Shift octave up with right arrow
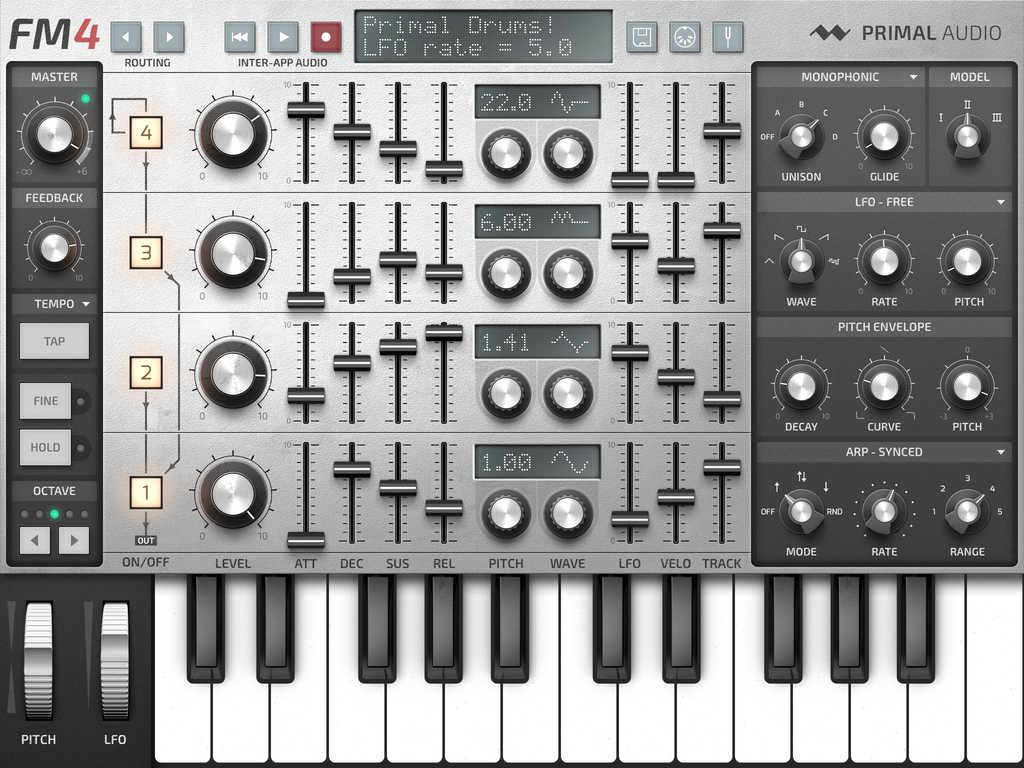The height and width of the screenshot is (768, 1024). pyautogui.click(x=74, y=541)
